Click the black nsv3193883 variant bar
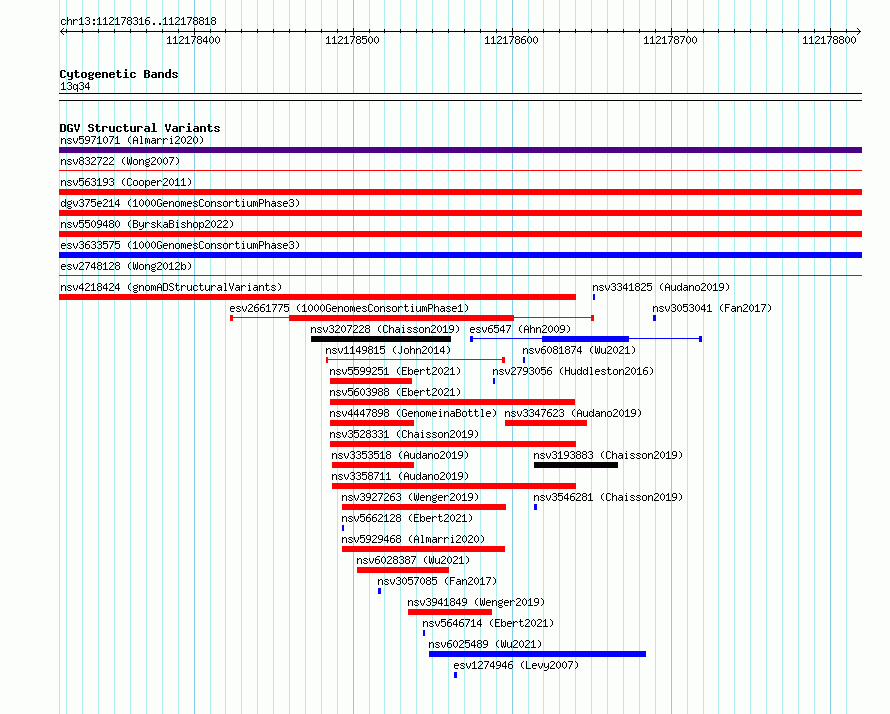This screenshot has height=714, width=890. pos(576,465)
